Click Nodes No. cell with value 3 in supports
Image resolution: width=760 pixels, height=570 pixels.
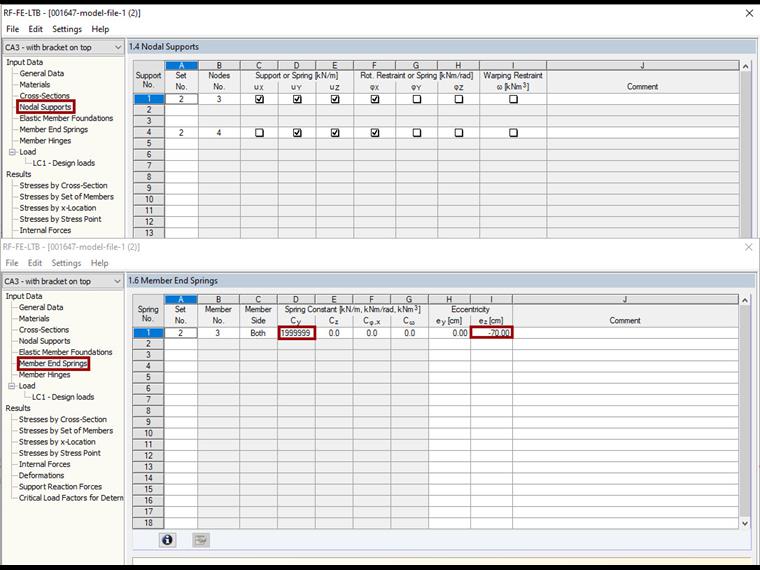pos(219,99)
